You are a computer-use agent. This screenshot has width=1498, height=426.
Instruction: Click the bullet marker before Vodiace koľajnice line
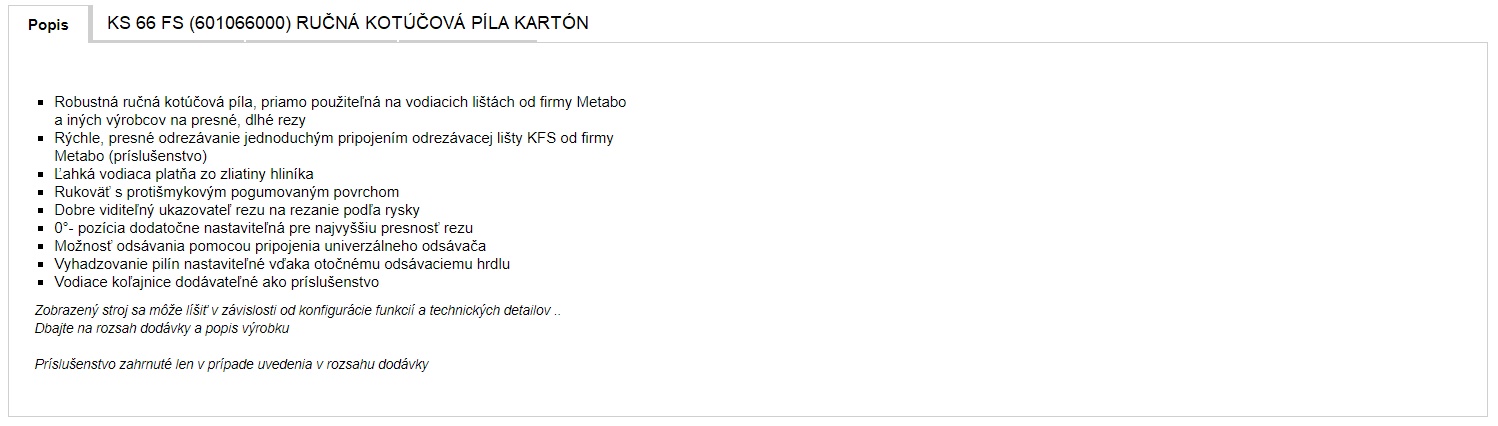(x=41, y=282)
